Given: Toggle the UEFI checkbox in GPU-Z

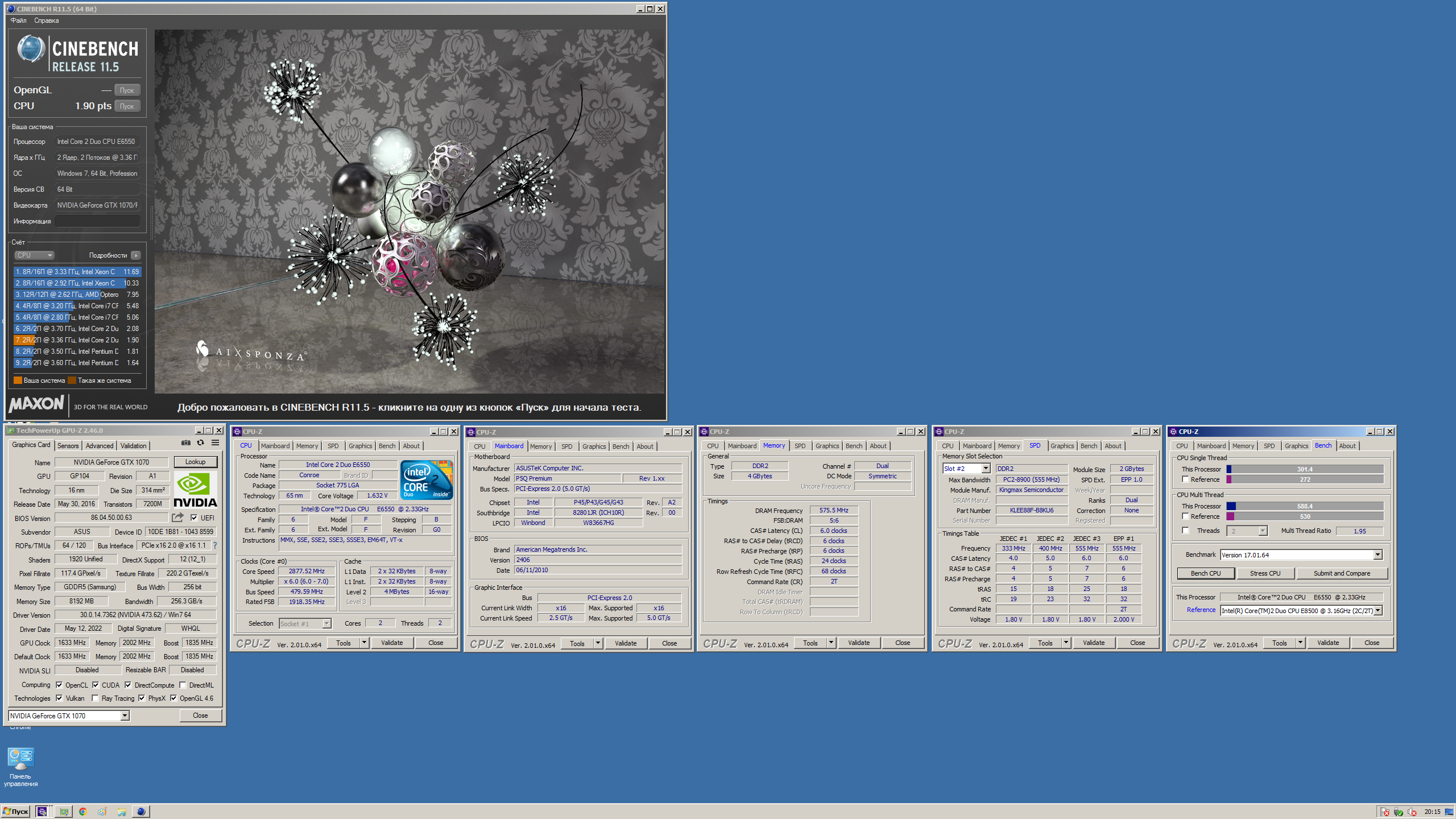Looking at the screenshot, I should pos(194,518).
